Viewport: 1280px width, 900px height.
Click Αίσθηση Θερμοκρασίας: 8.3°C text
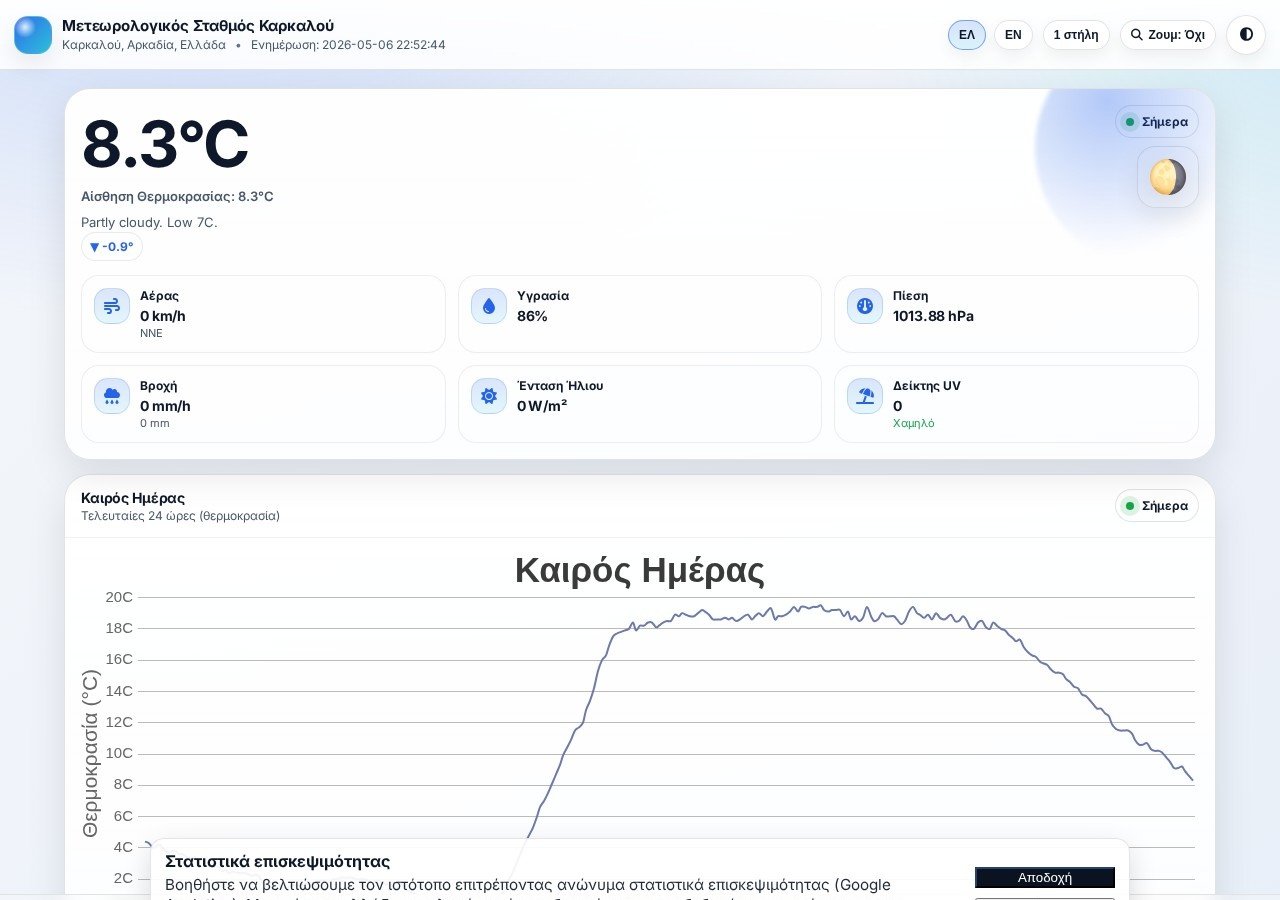coord(177,197)
